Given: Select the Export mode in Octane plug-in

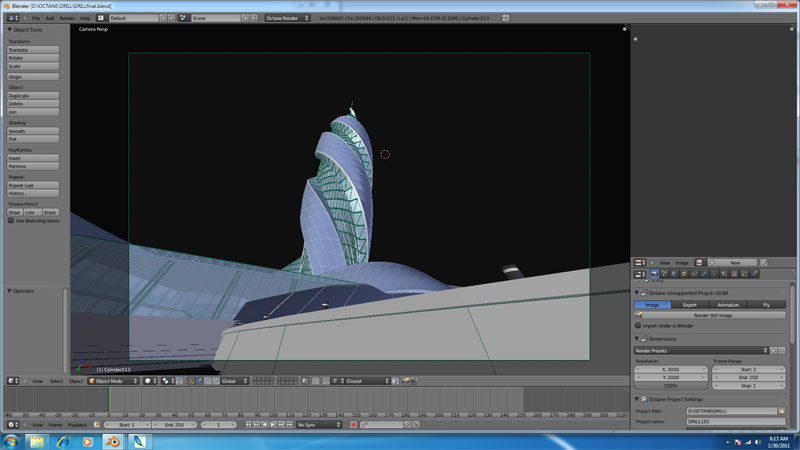Looking at the screenshot, I should [690, 305].
